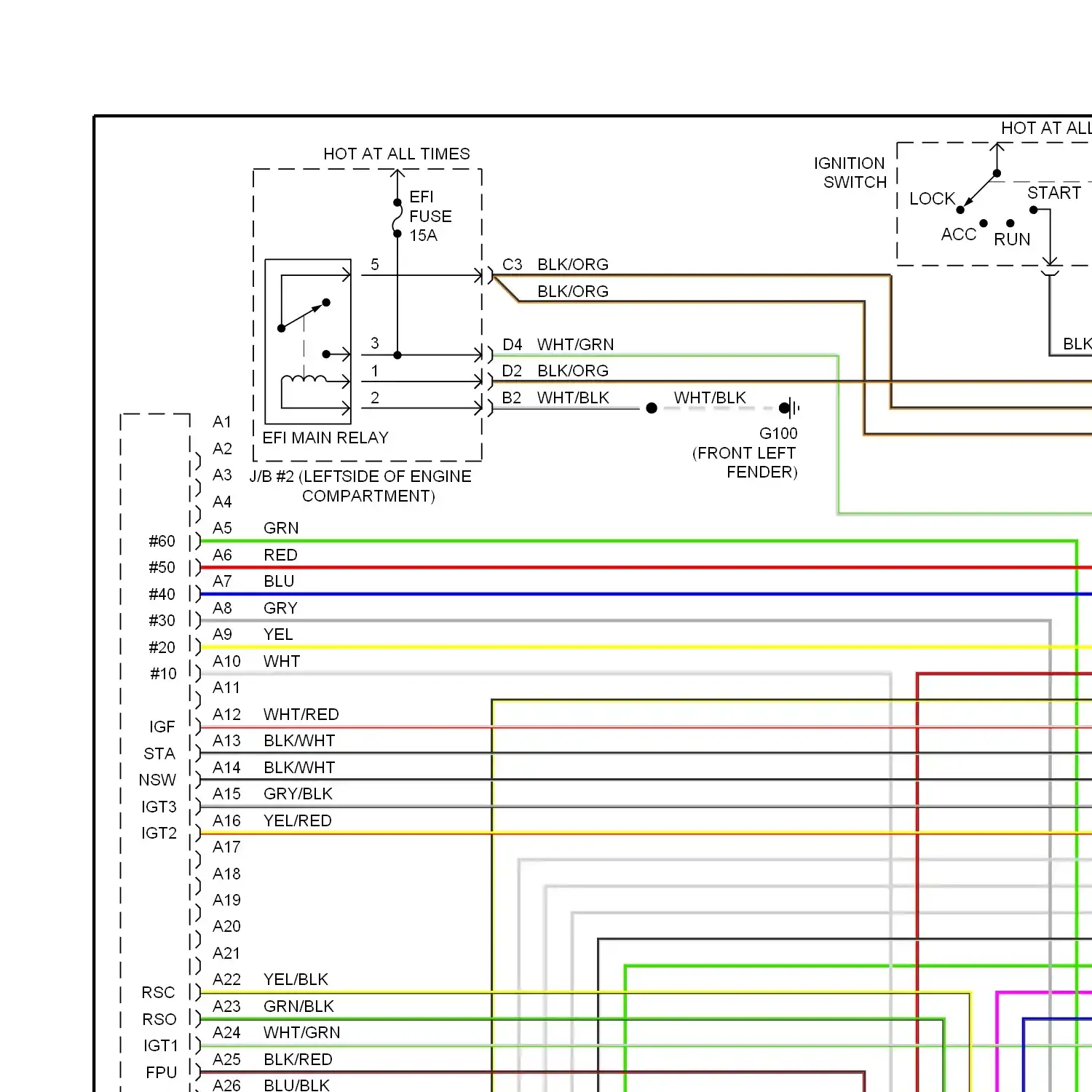Click the EFI MAIN RELAY label

[325, 438]
